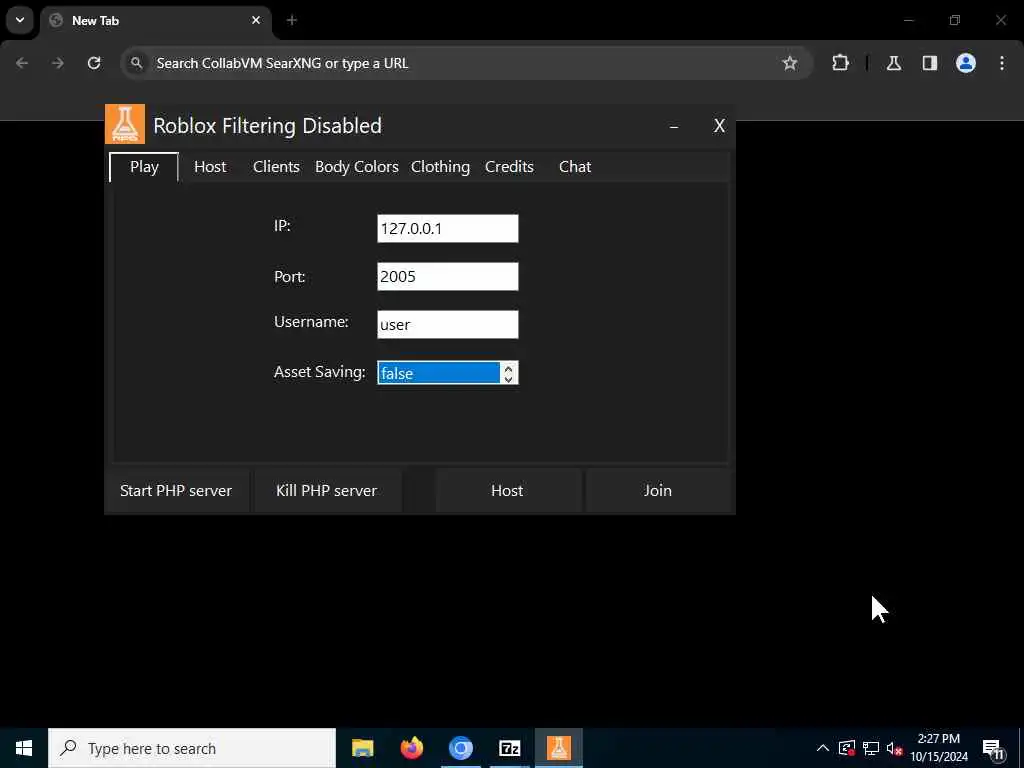Click the search icon in address bar
This screenshot has width=1024, height=768.
136,63
